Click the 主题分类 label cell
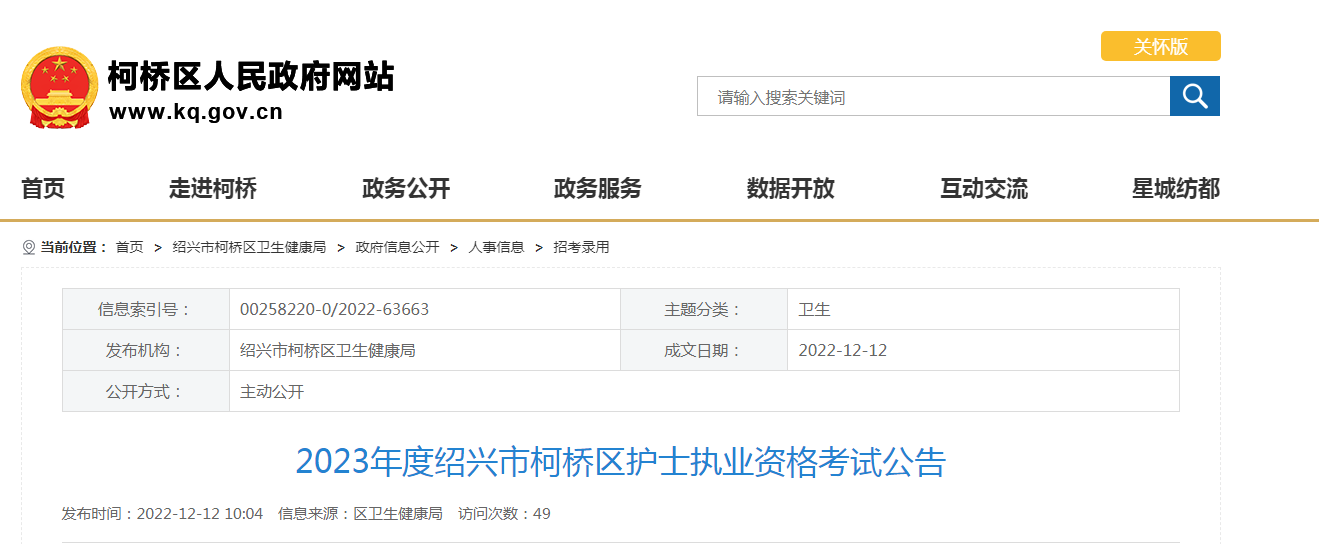Screen dimensions: 1319x544 (x=704, y=310)
